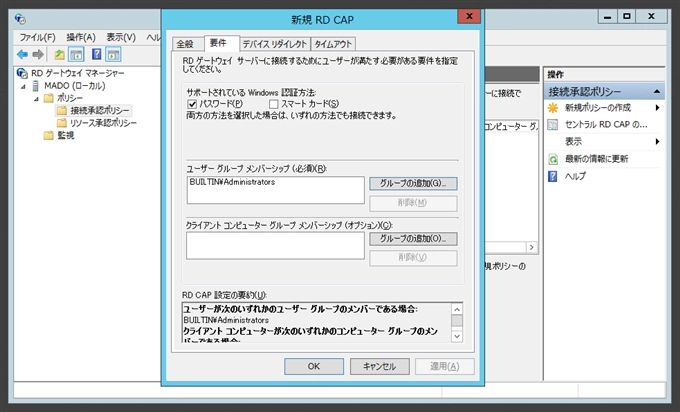Select the 要件 tab
Screen dimensions: 680x412
tap(222, 43)
